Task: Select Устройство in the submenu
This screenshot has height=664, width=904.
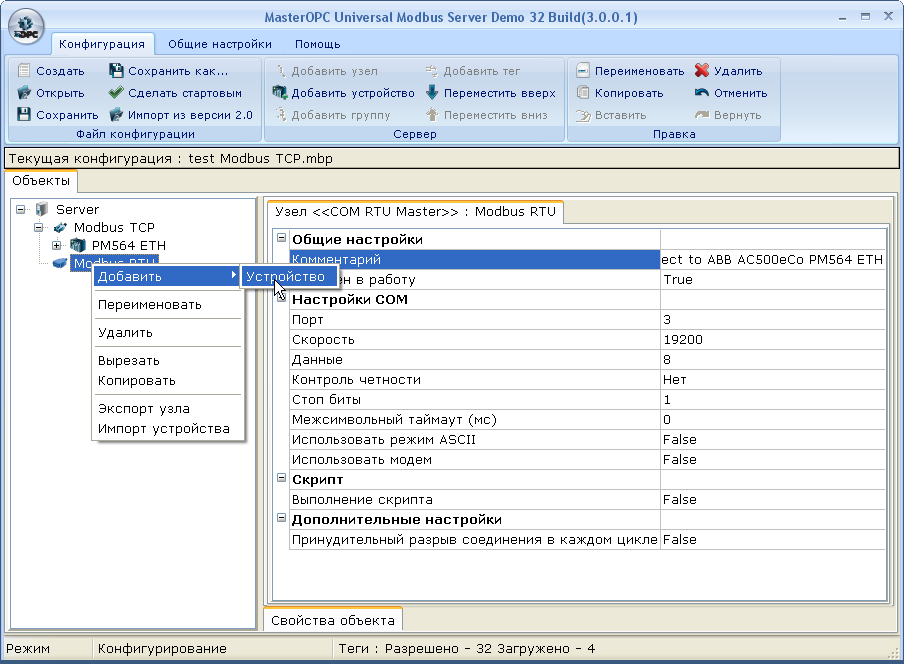Action: [x=285, y=276]
